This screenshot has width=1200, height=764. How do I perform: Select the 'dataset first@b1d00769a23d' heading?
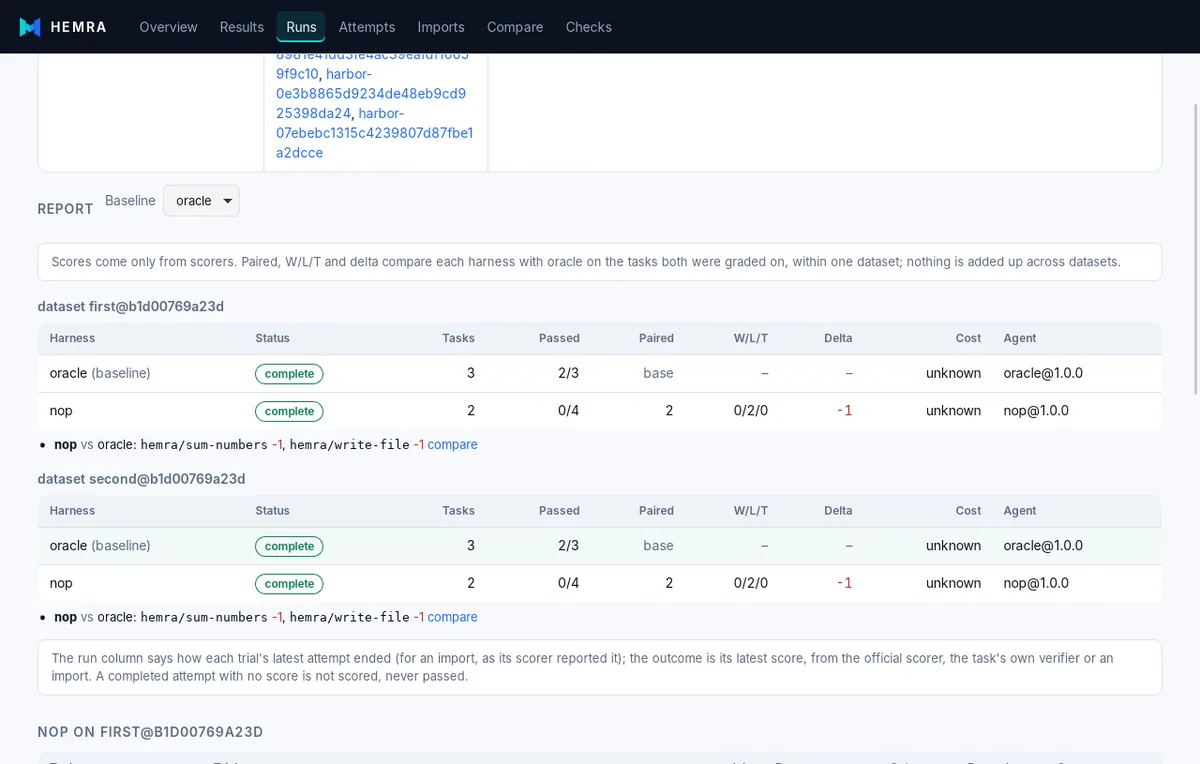[130, 306]
